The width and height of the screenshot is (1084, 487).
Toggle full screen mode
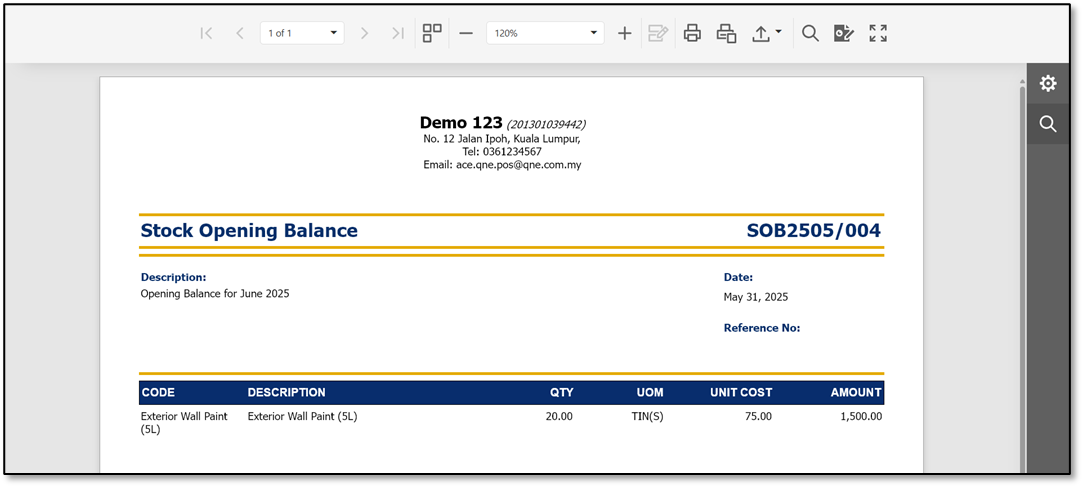pyautogui.click(x=878, y=33)
